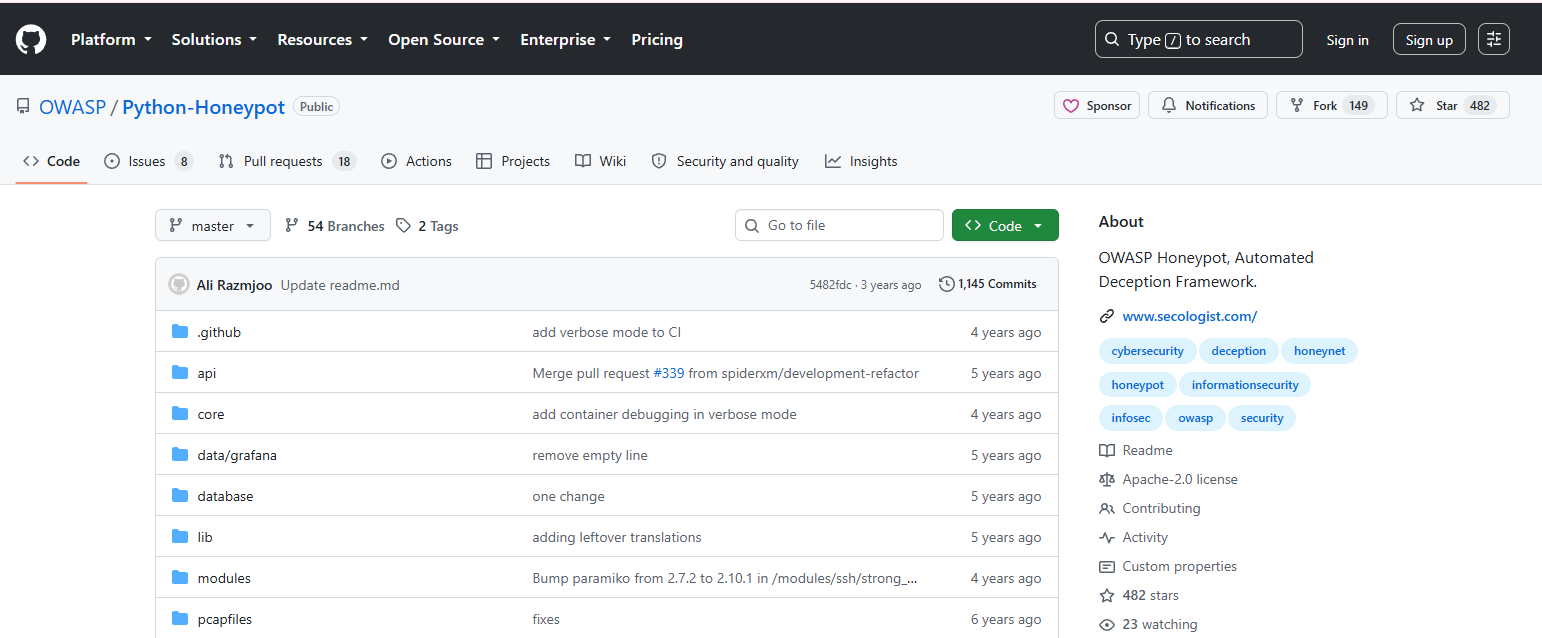The height and width of the screenshot is (638, 1542).
Task: Click the core folder icon
Action: [180, 414]
